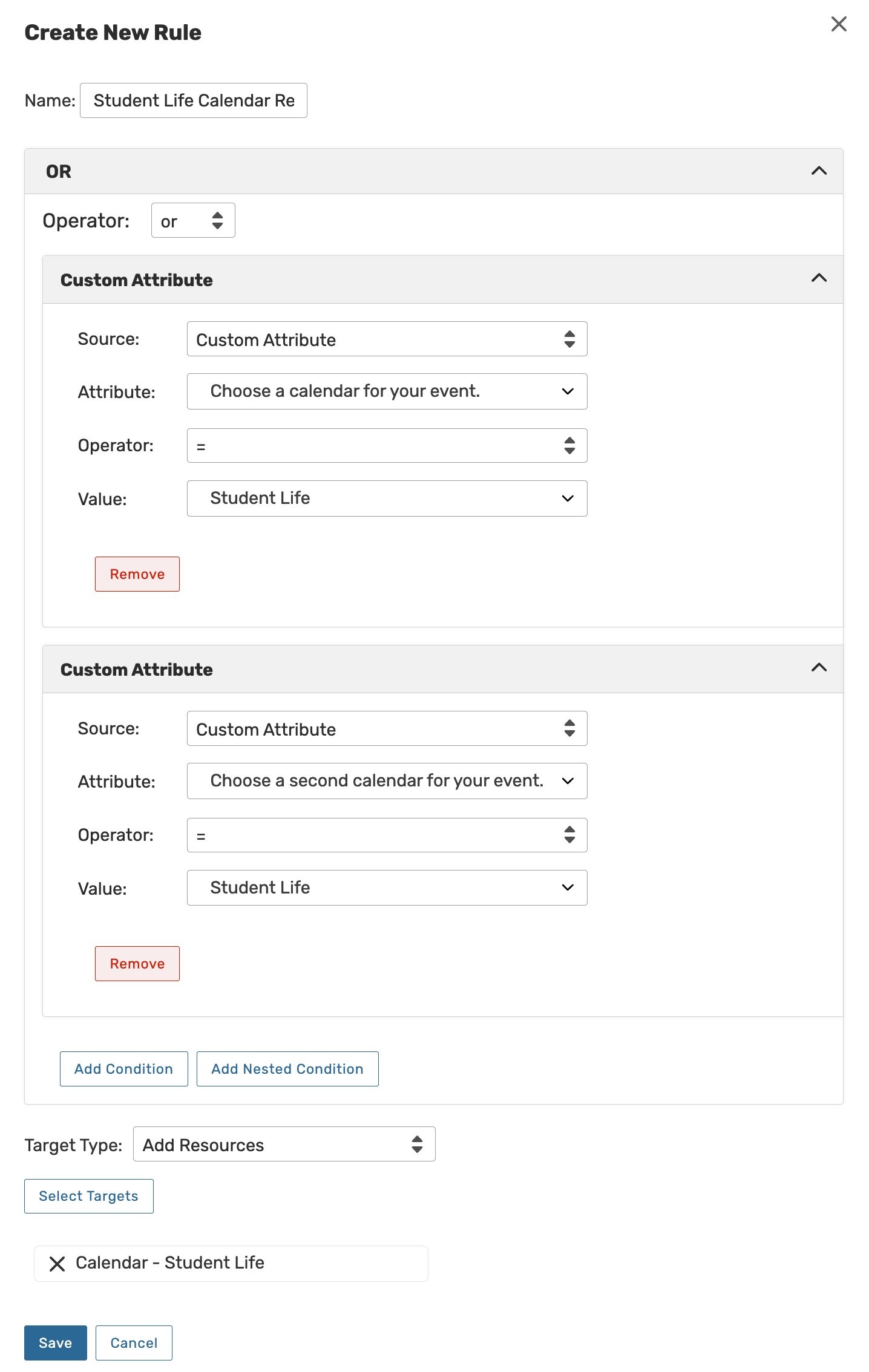Remove the first Custom Attribute condition
This screenshot has width=869, height=1372.
coord(137,574)
